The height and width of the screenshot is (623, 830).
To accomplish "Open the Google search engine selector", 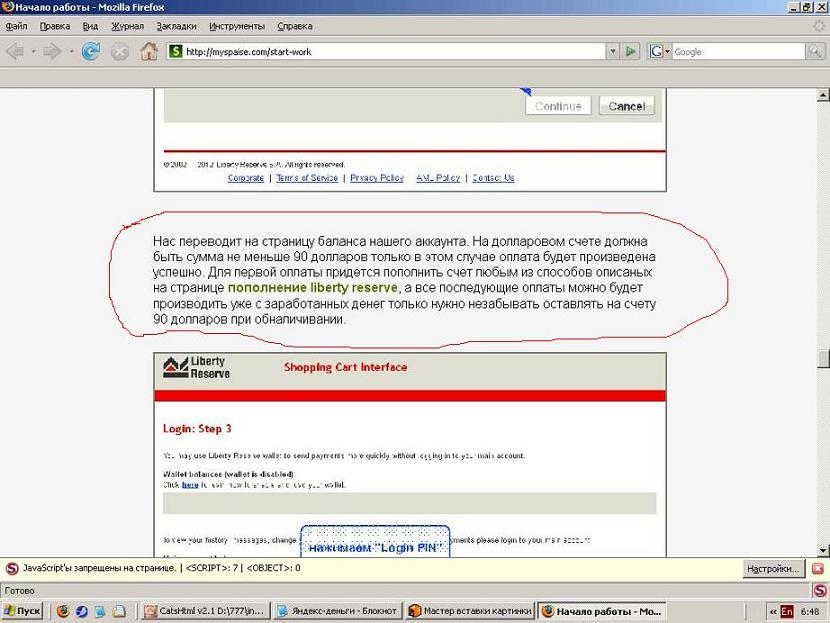I will [x=660, y=51].
